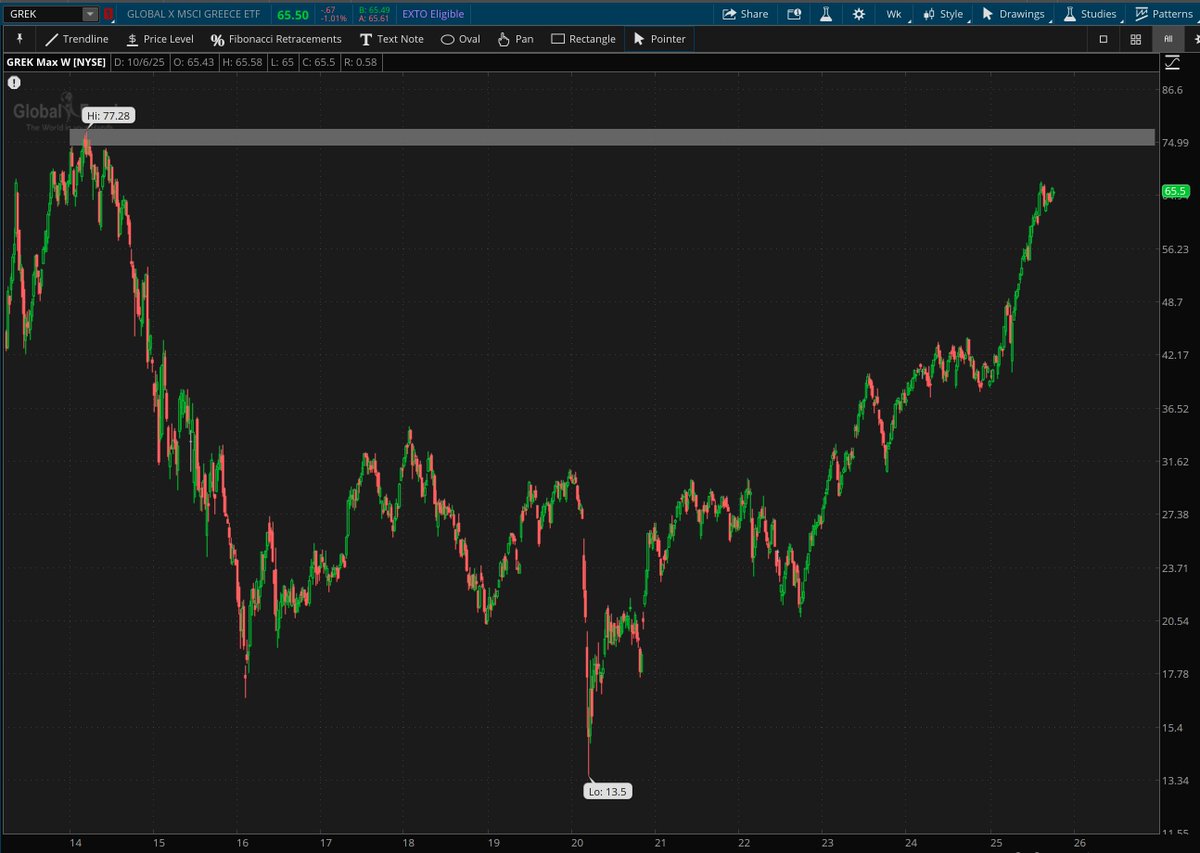Select the Price Level tool
1200x853 pixels.
point(160,39)
